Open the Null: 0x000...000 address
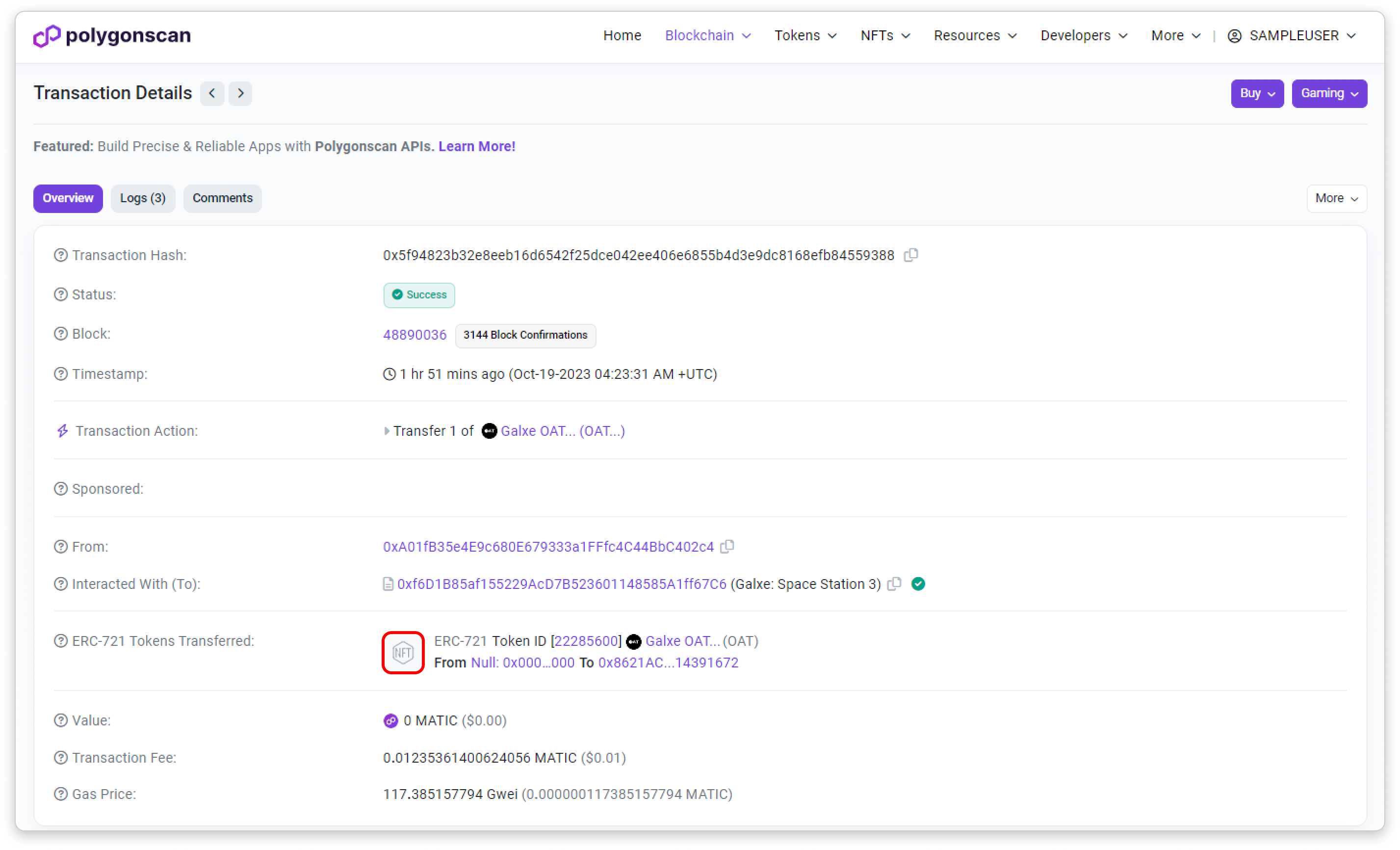1400x850 pixels. (523, 663)
